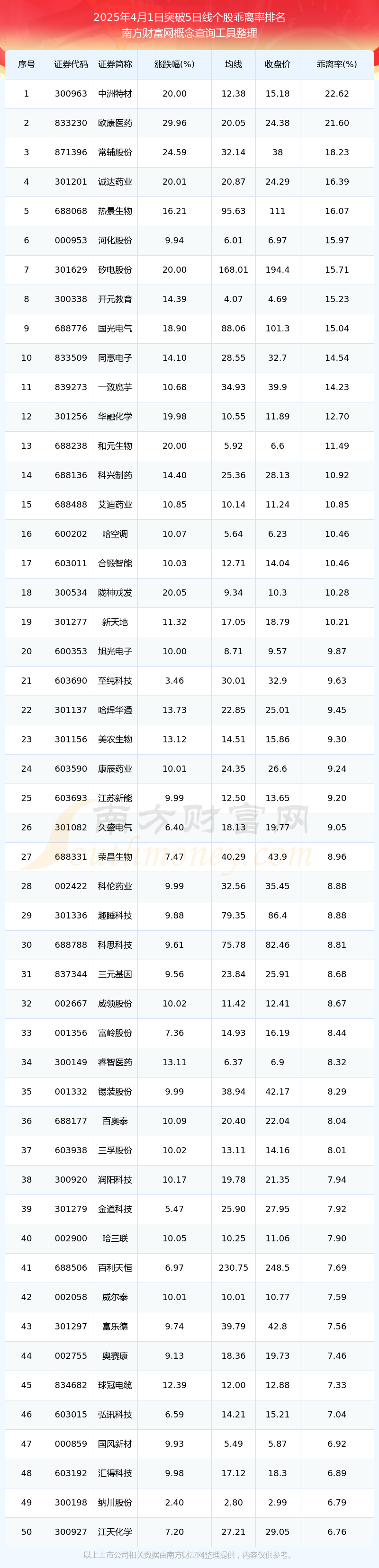Image resolution: width=379 pixels, height=1568 pixels.
Task: Click stock code 603590
Action: tap(71, 769)
